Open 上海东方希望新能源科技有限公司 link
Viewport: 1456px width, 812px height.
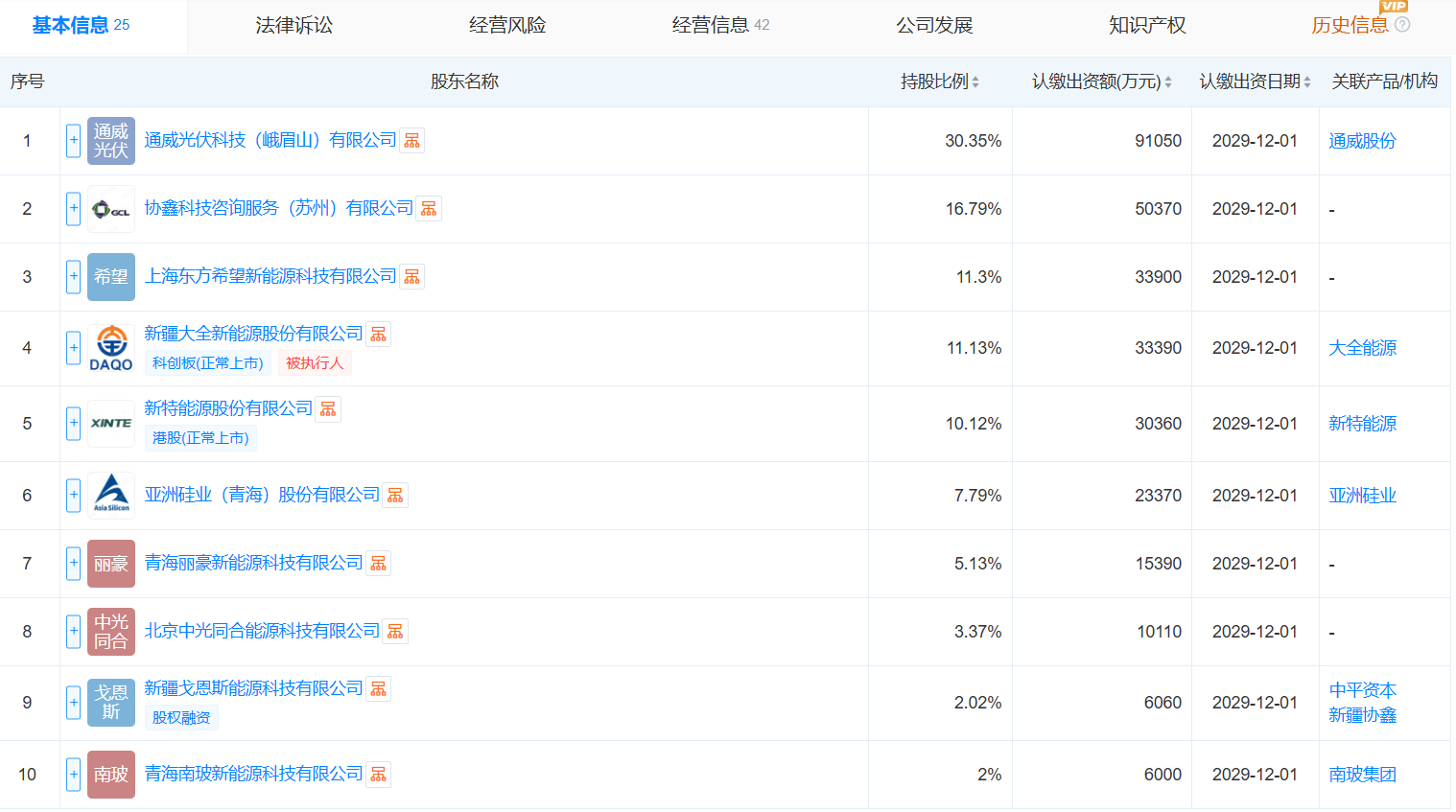tap(270, 277)
